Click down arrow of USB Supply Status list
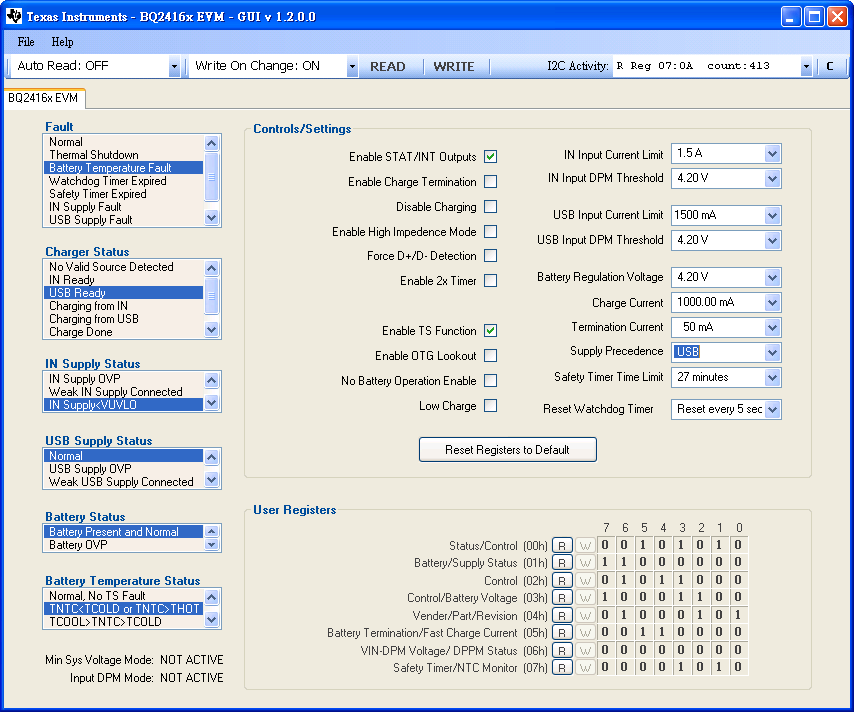Image resolution: width=854 pixels, height=712 pixels. tap(211, 479)
